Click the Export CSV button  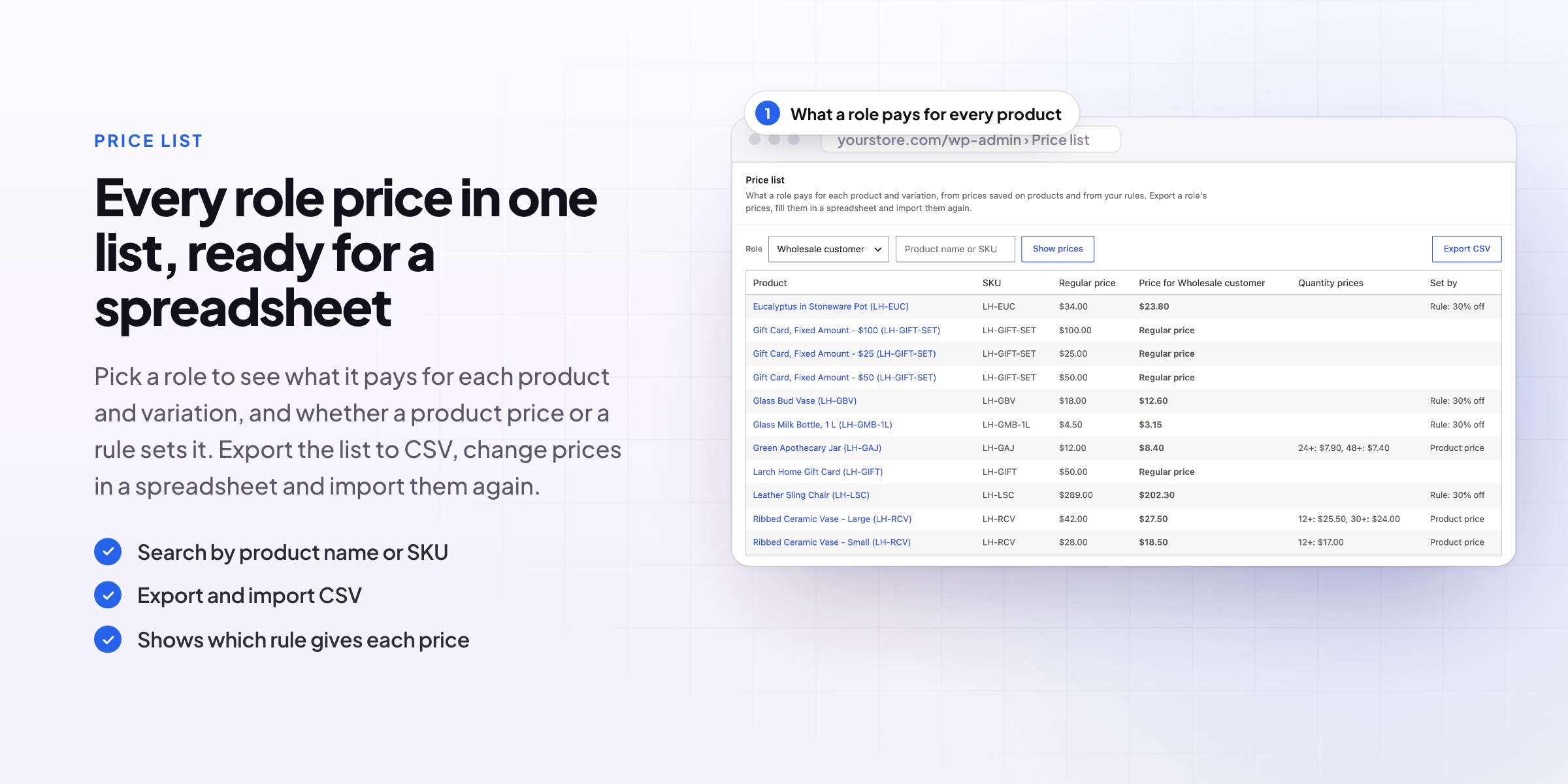pyautogui.click(x=1467, y=249)
